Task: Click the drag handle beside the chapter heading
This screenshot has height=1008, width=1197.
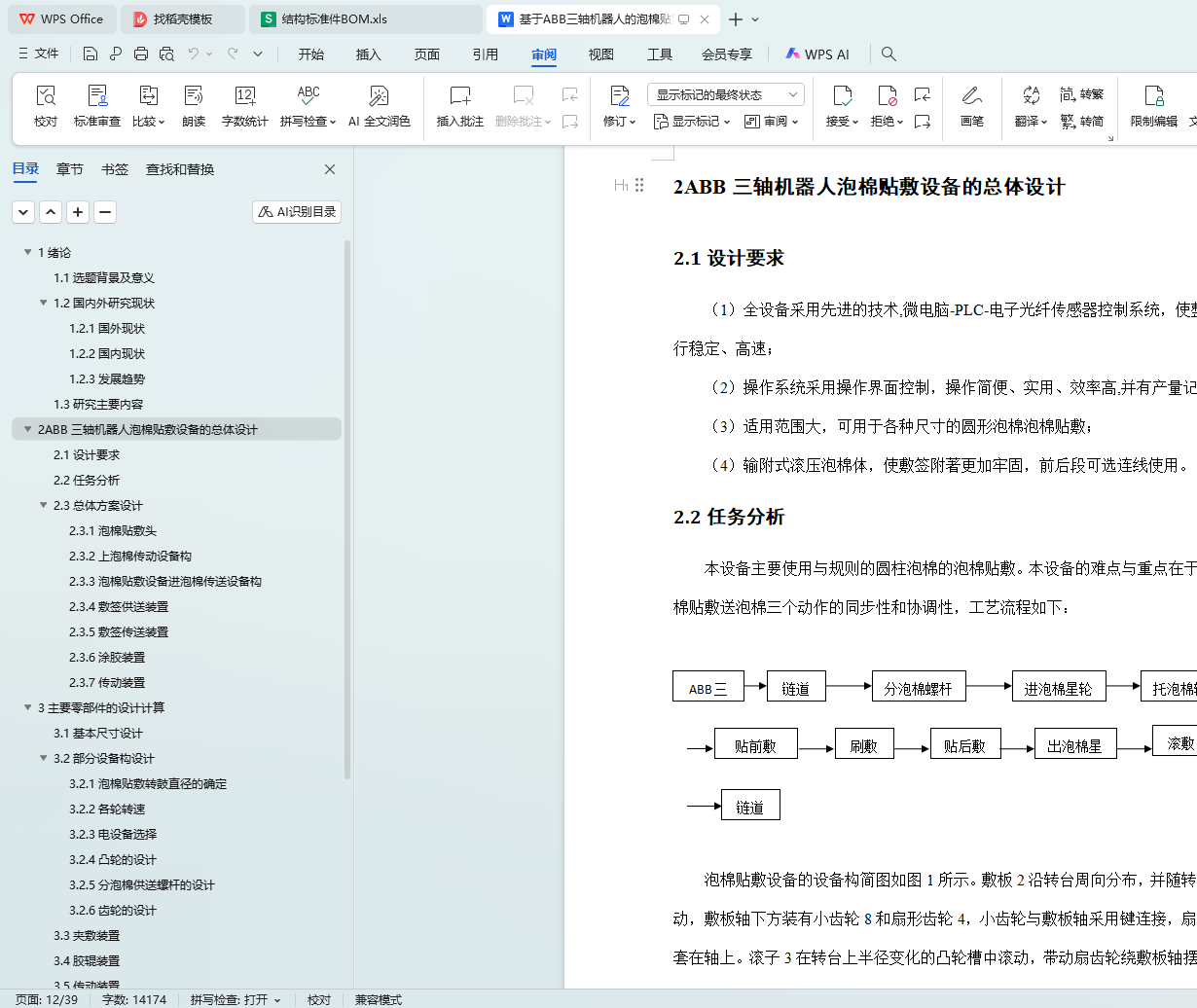Action: tap(639, 185)
